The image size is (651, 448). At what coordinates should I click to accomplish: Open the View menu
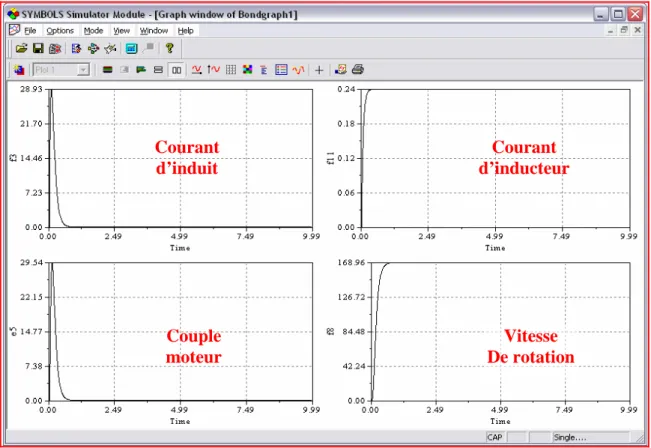tap(122, 31)
